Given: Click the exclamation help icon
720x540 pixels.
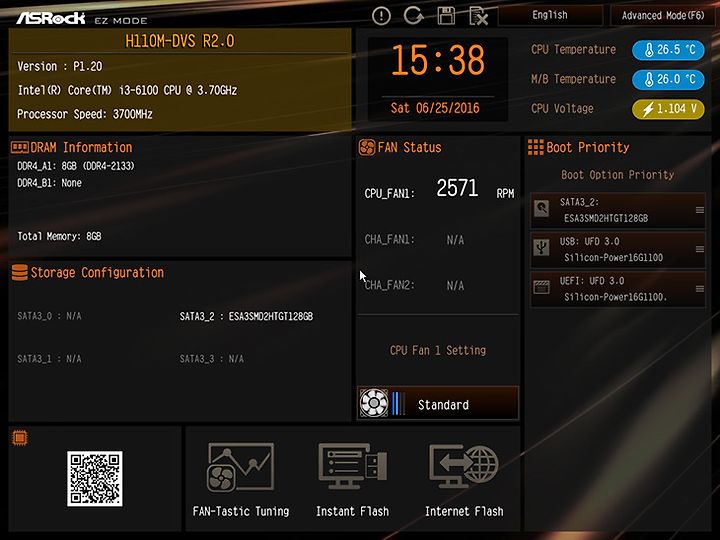Looking at the screenshot, I should [381, 16].
